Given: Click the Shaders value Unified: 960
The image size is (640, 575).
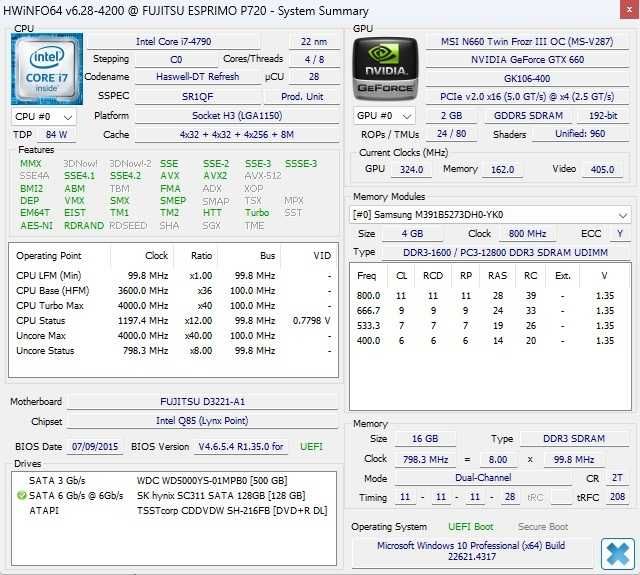Looking at the screenshot, I should click(x=580, y=134).
